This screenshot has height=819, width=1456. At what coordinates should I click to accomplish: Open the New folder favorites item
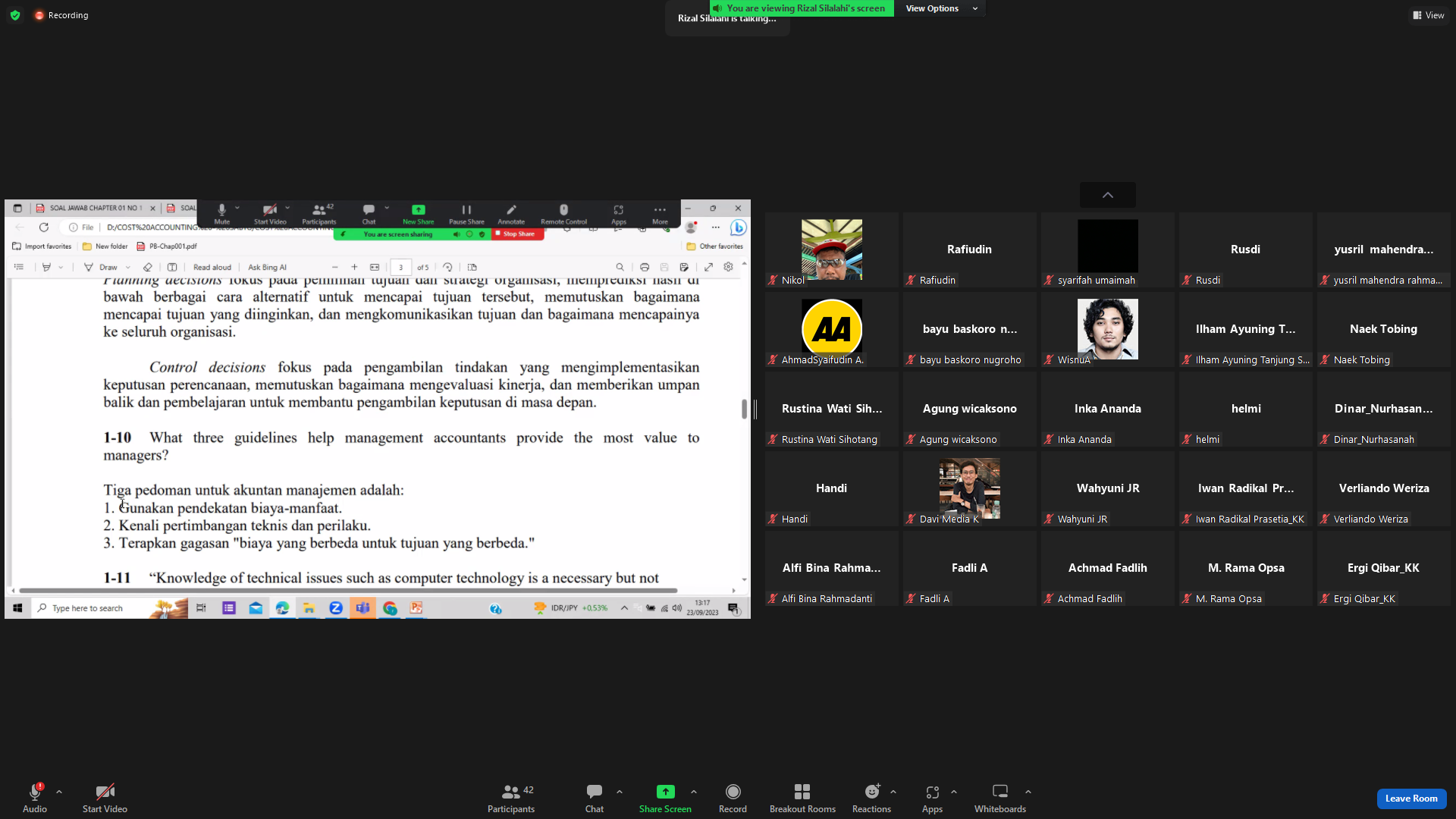[x=105, y=246]
